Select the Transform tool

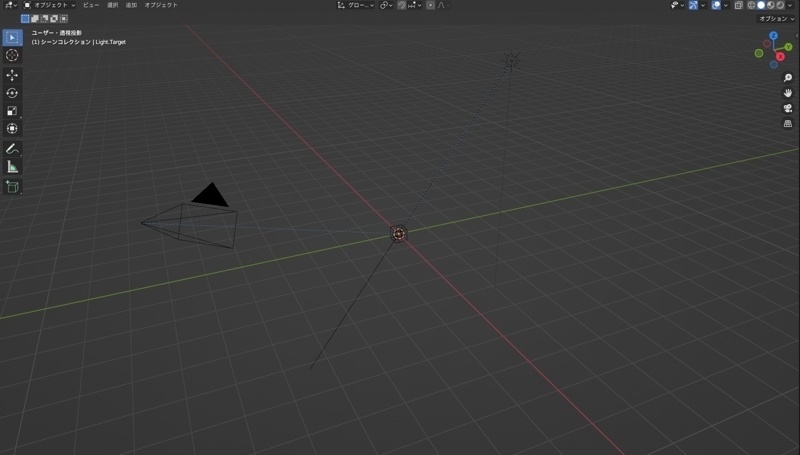pyautogui.click(x=12, y=129)
